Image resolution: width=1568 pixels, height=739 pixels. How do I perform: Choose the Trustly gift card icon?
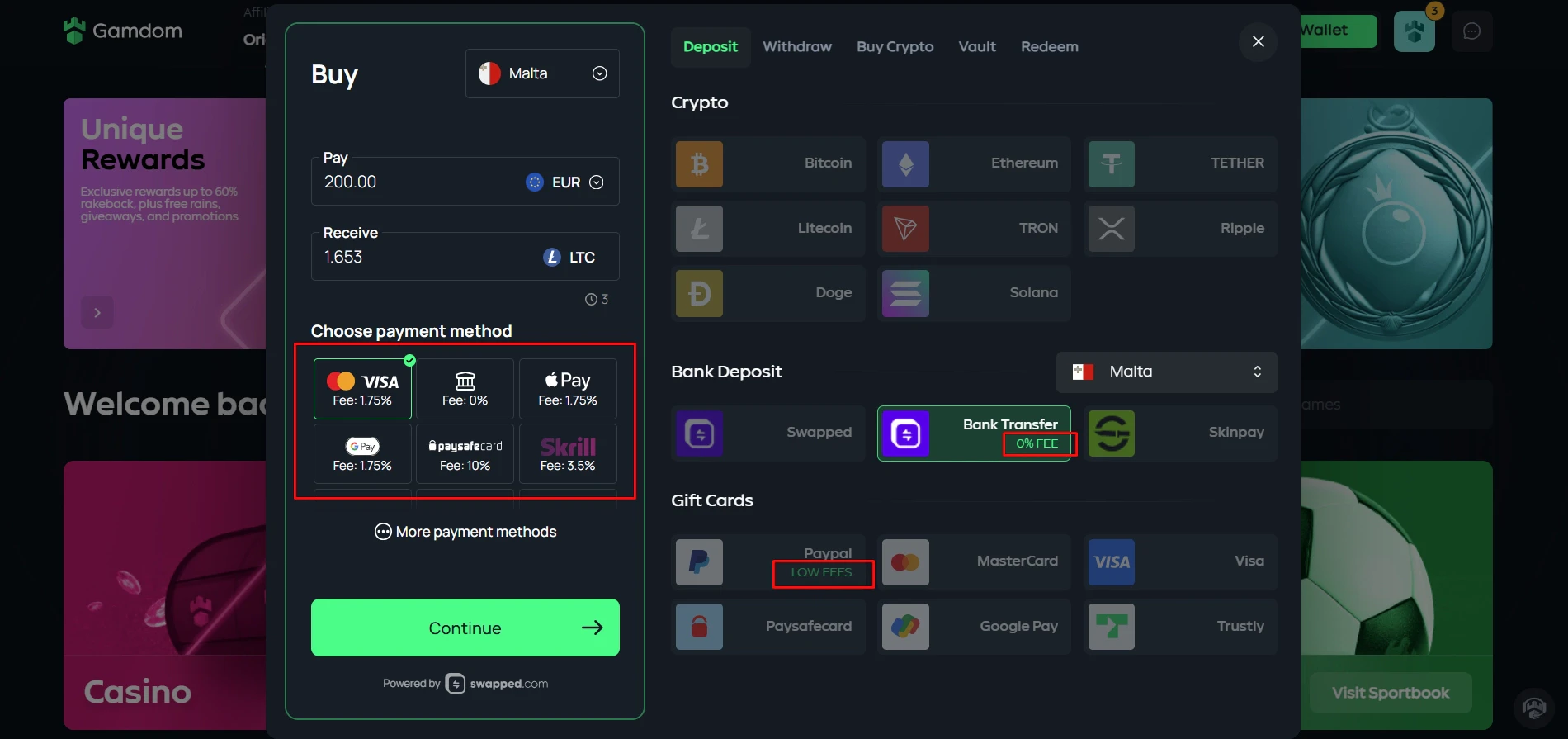pos(1112,627)
